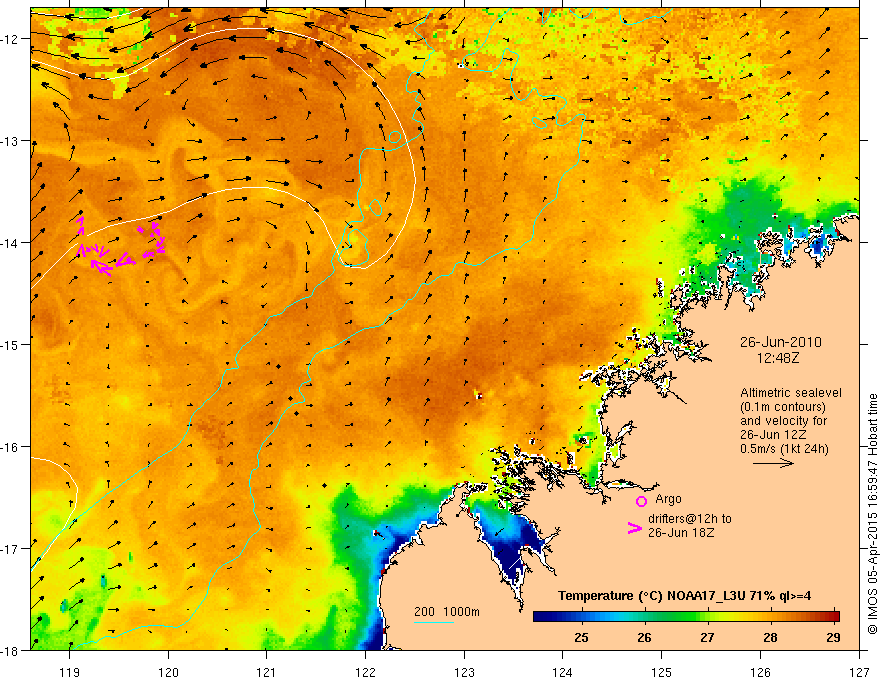Viewport: 880px width, 680px height.
Task: Click the '26-Jun 18Z' drifter legend text
Action: [681, 533]
